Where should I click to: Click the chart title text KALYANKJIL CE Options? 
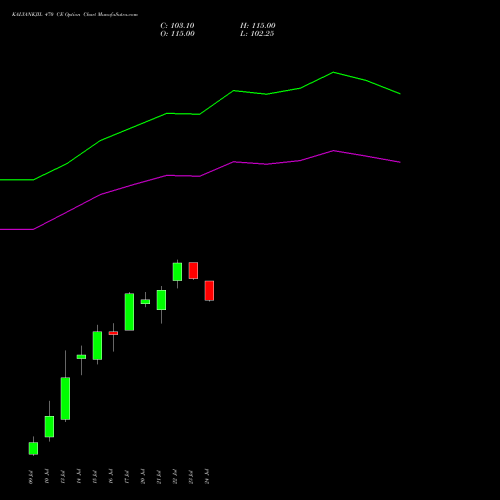[x=75, y=15]
